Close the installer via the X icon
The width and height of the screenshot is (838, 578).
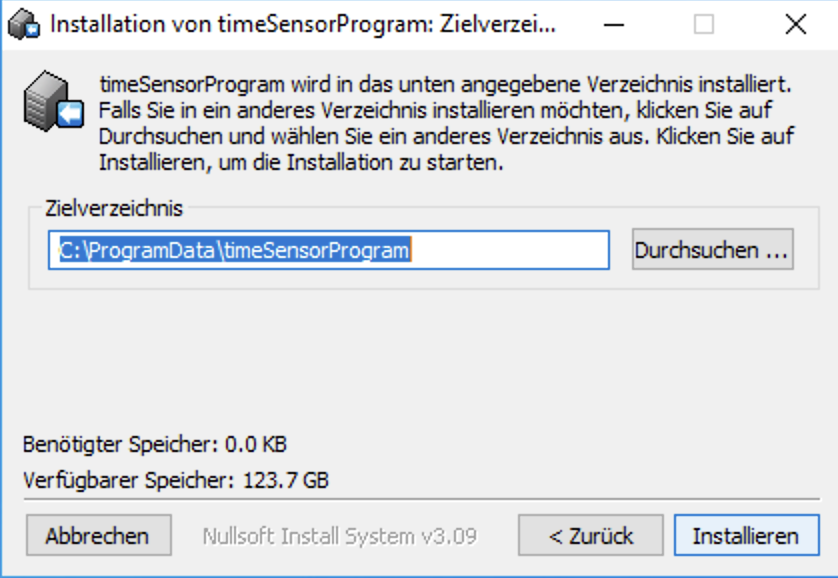coord(796,25)
